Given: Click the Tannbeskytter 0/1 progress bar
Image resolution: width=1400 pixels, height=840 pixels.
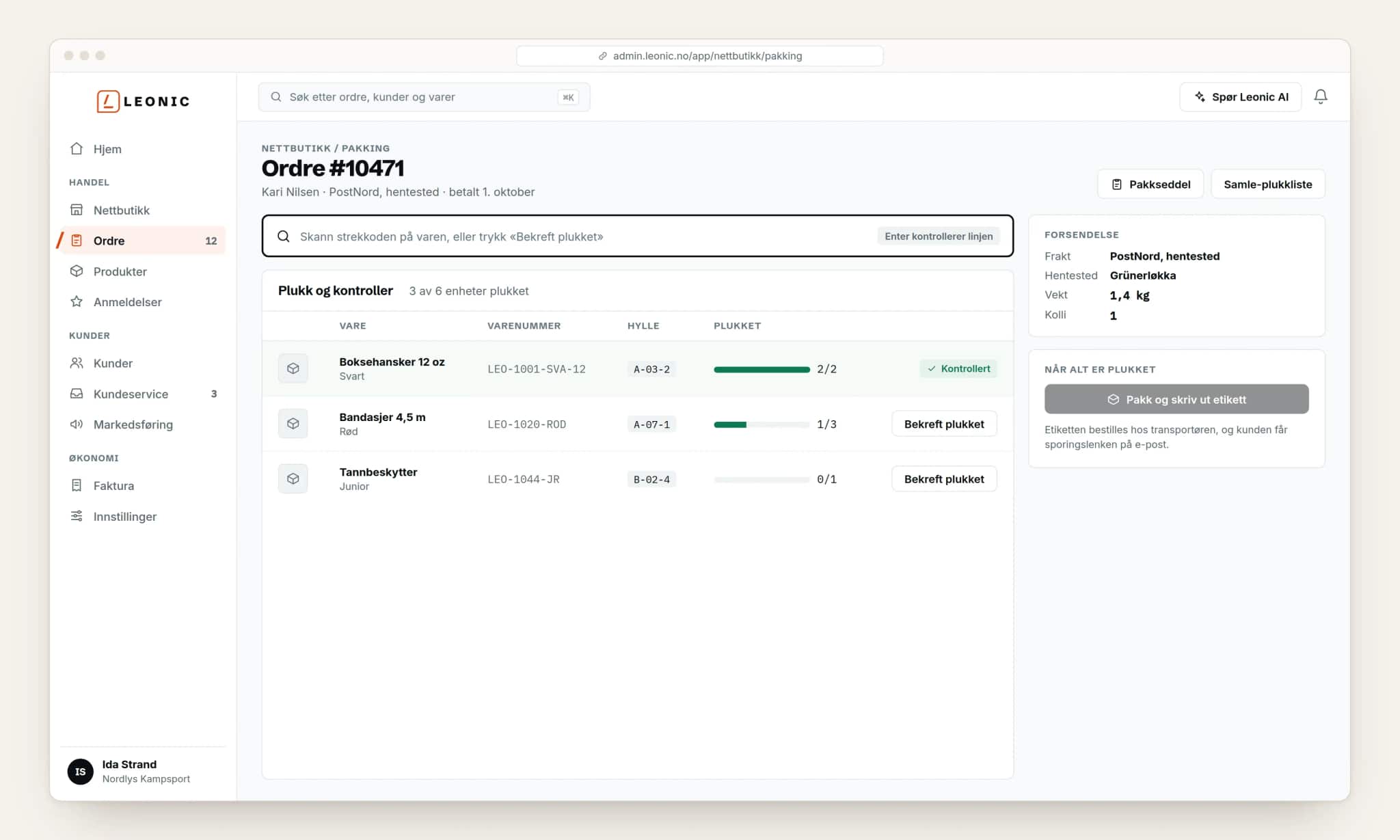Looking at the screenshot, I should [762, 480].
